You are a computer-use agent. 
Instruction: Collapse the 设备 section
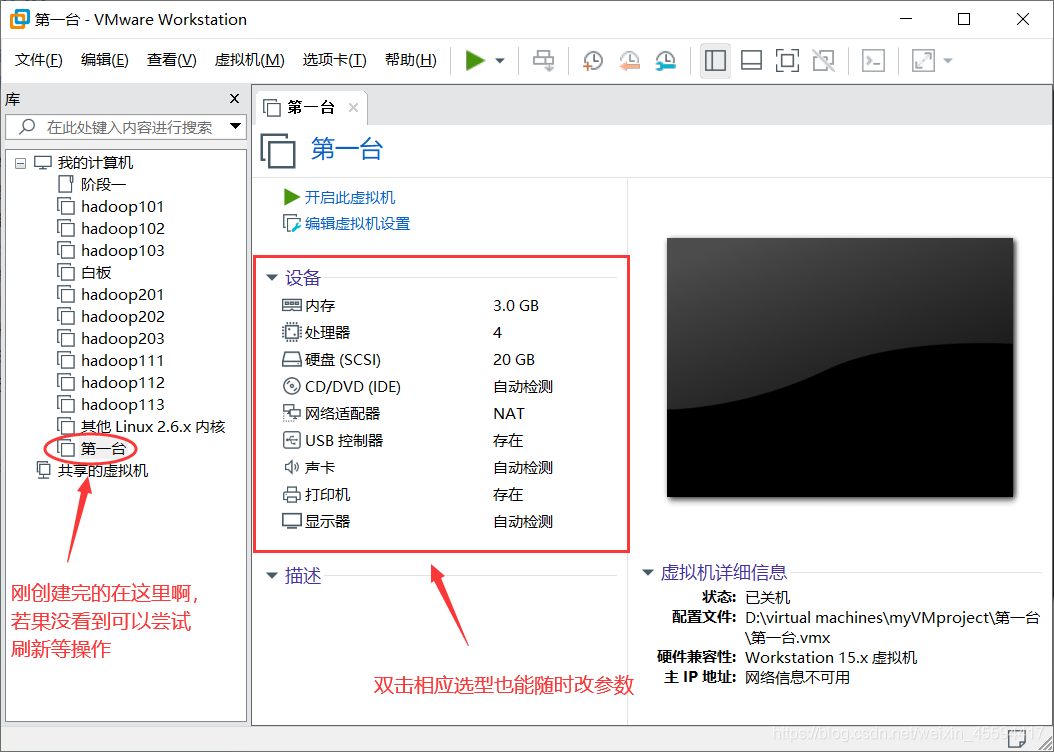[x=272, y=277]
